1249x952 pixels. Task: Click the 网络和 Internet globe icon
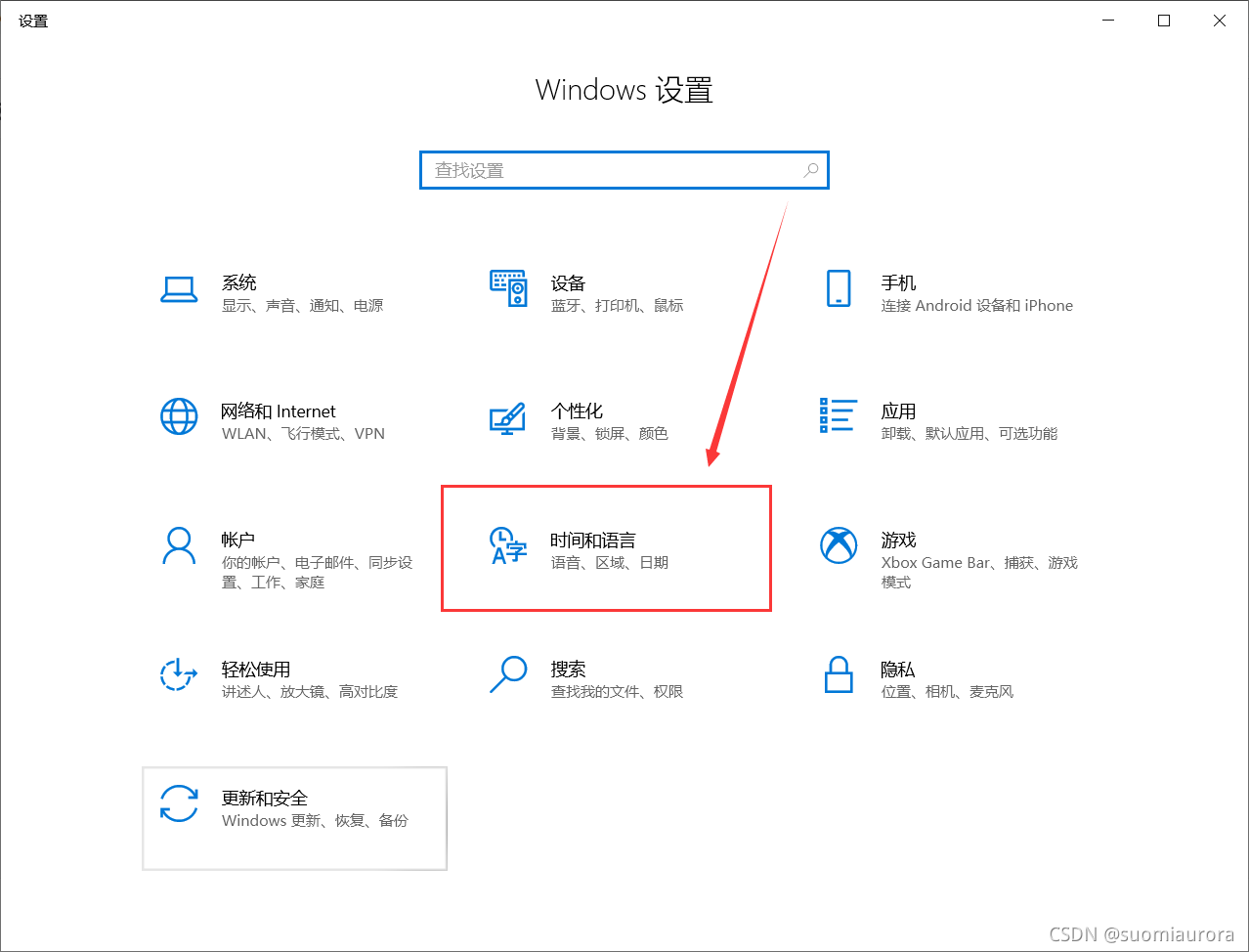click(179, 417)
